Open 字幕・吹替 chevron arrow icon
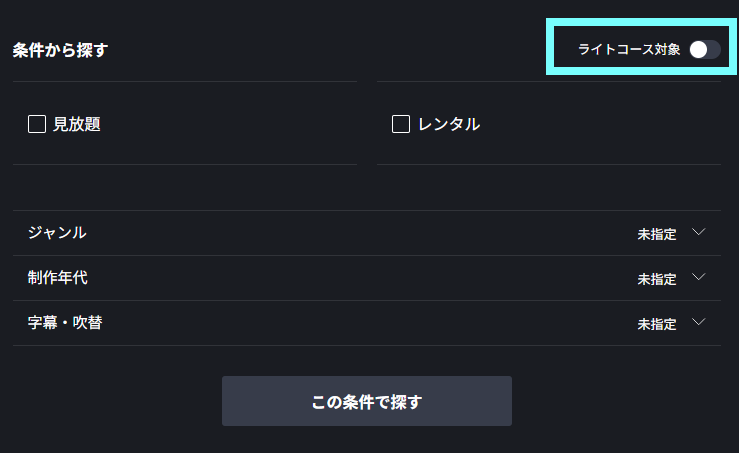The width and height of the screenshot is (739, 453). pyautogui.click(x=699, y=322)
